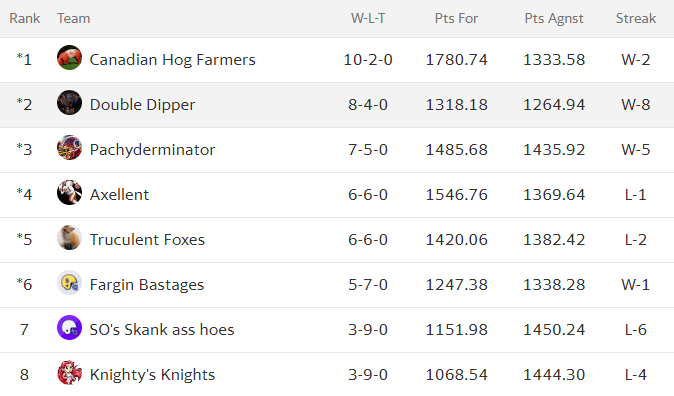Image resolution: width=674 pixels, height=396 pixels.
Task: Sort by the Pts For column header
Action: pyautogui.click(x=456, y=18)
